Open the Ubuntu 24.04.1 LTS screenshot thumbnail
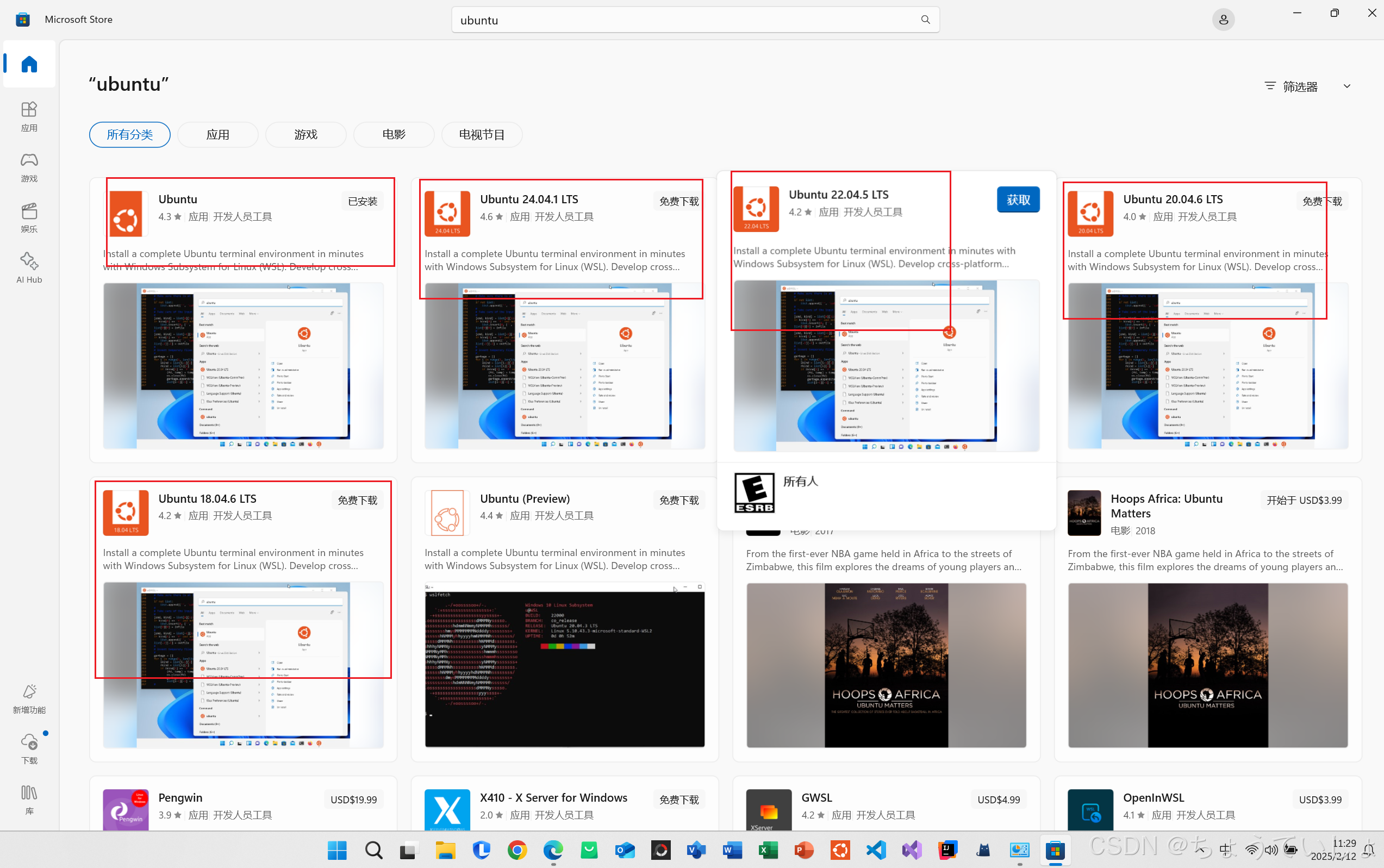 (565, 366)
